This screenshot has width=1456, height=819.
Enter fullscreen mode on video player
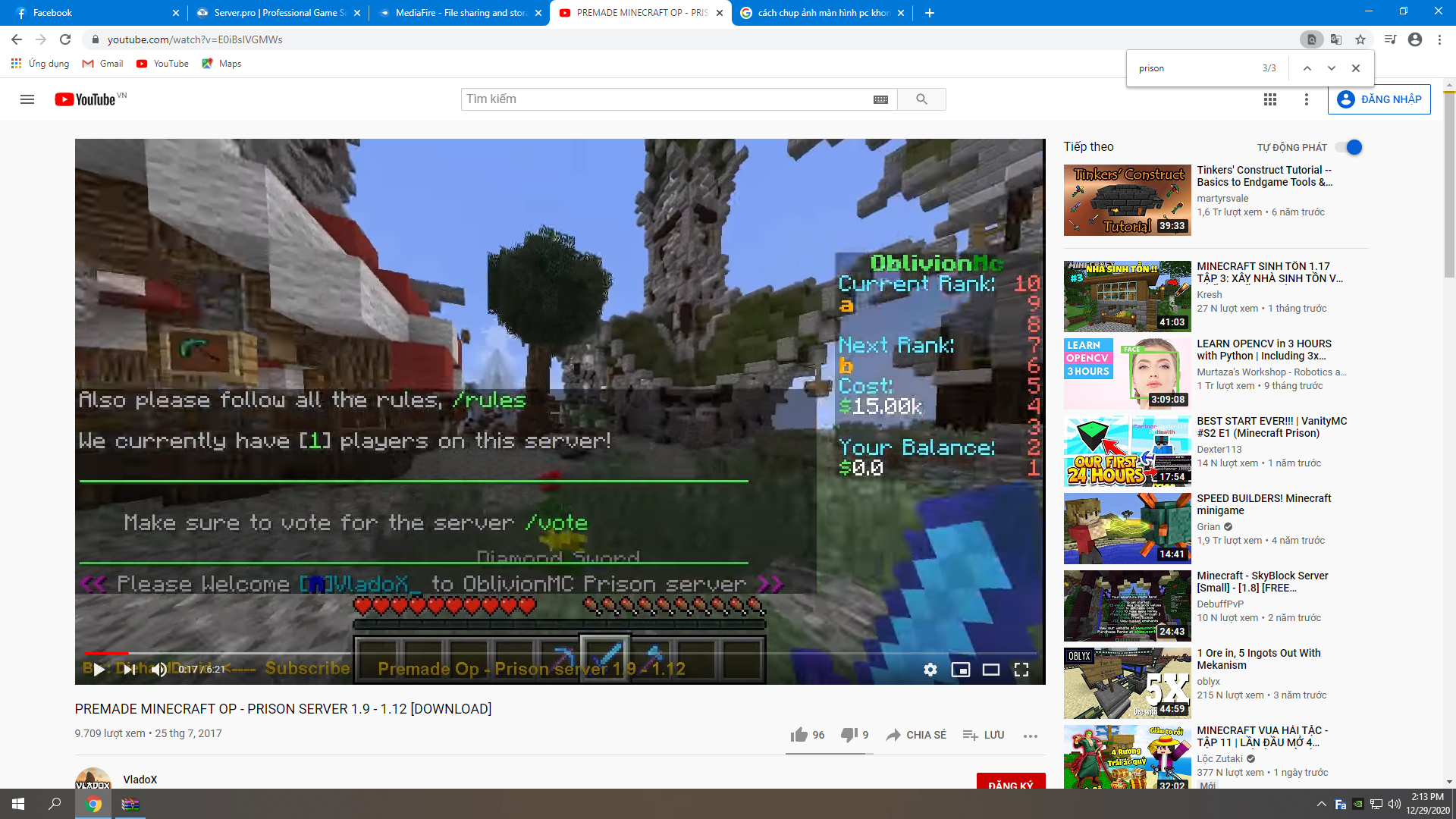tap(1021, 670)
